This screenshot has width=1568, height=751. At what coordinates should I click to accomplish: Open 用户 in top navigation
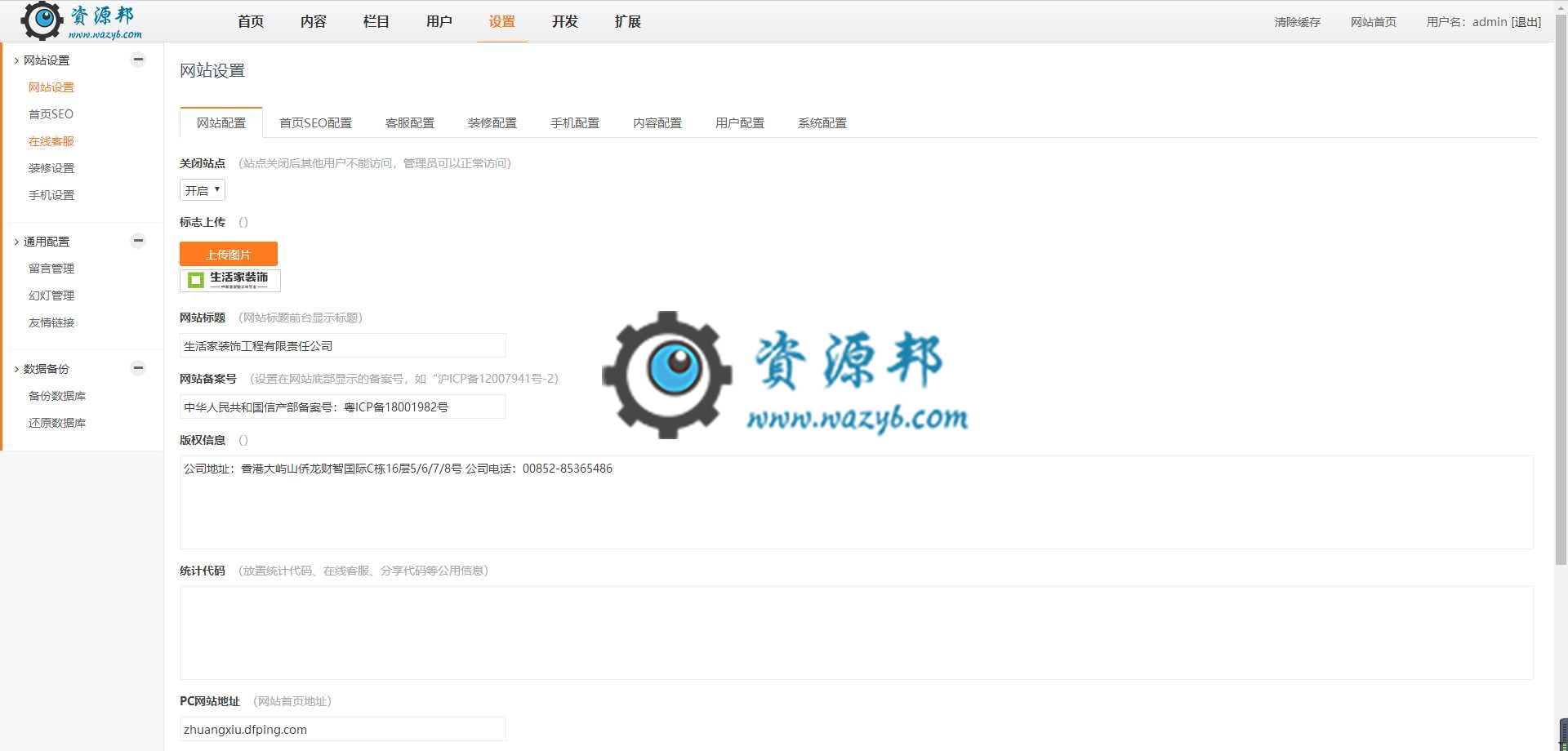[x=439, y=21]
